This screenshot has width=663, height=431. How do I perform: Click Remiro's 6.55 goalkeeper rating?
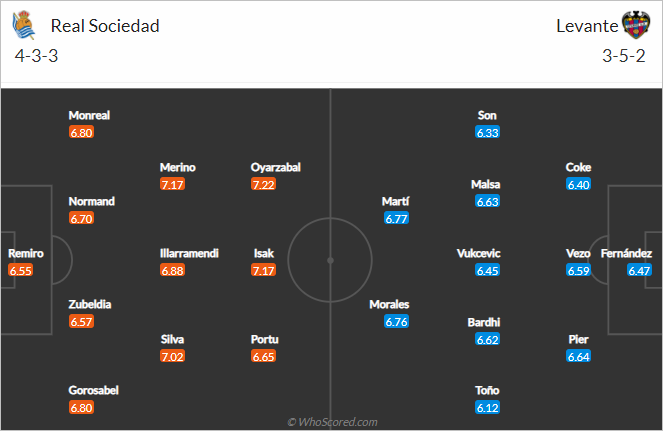coord(20,270)
